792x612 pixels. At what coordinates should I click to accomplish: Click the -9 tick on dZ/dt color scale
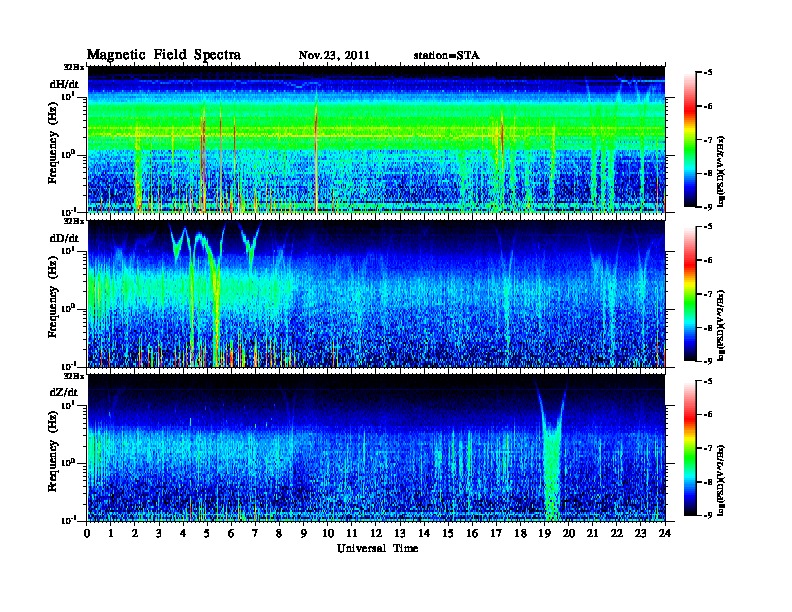[708, 515]
